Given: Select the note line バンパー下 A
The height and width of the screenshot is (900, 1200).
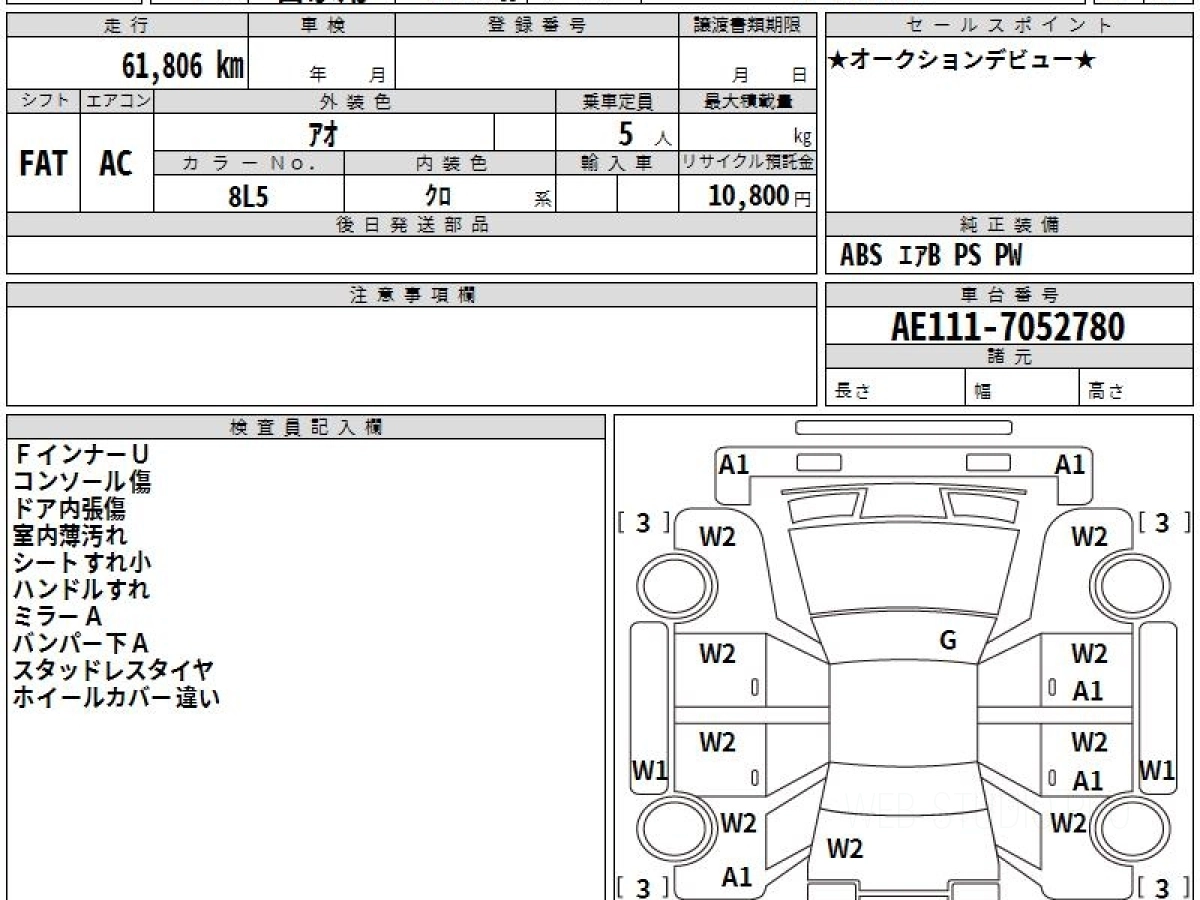Looking at the screenshot, I should click(80, 644).
